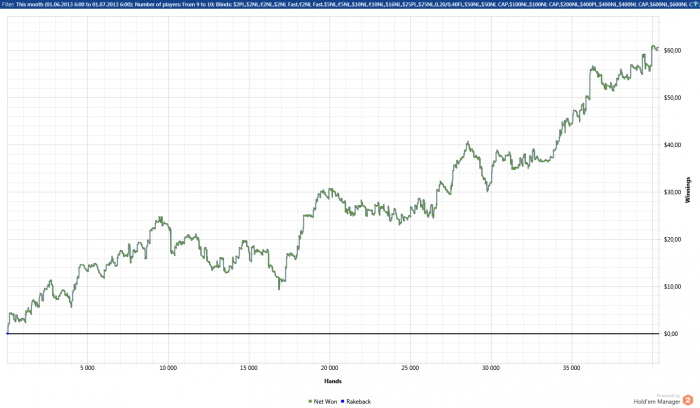Click the '20 000' hands axis label
Image resolution: width=700 pixels, height=408 pixels.
329,368
